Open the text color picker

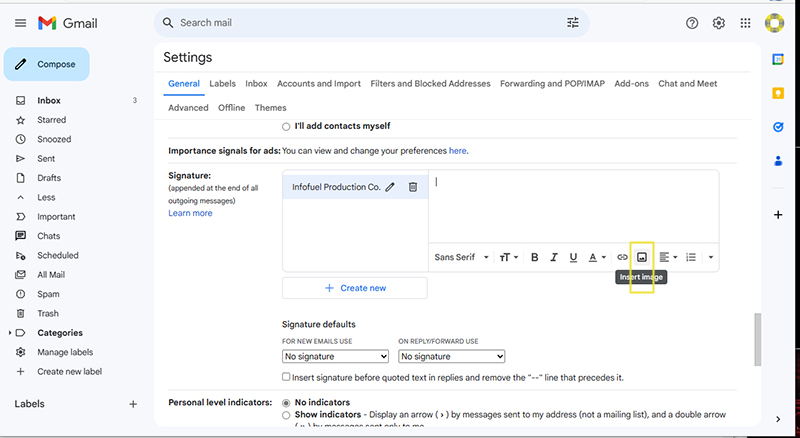(x=596, y=257)
